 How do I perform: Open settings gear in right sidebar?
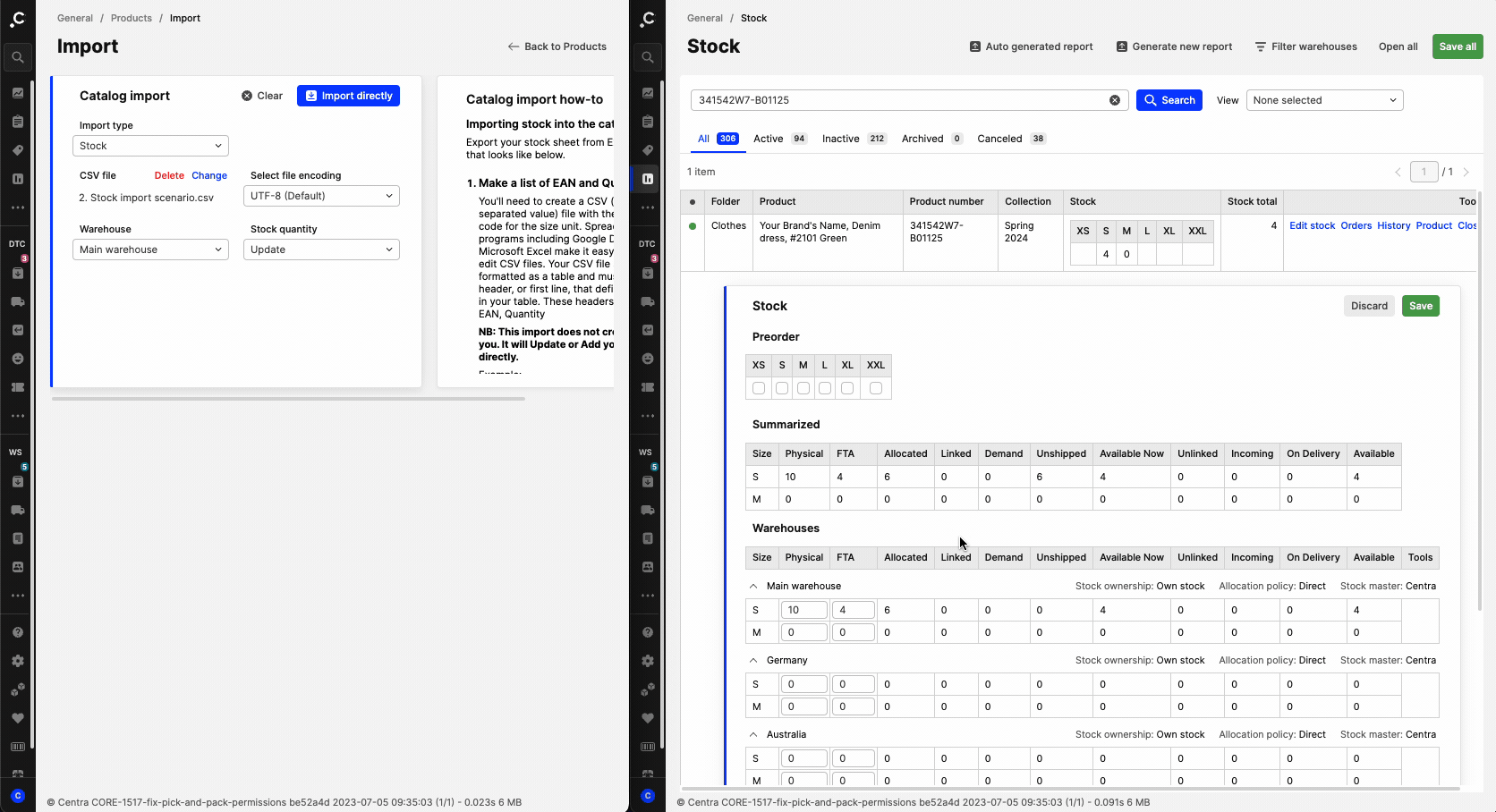coord(647,661)
